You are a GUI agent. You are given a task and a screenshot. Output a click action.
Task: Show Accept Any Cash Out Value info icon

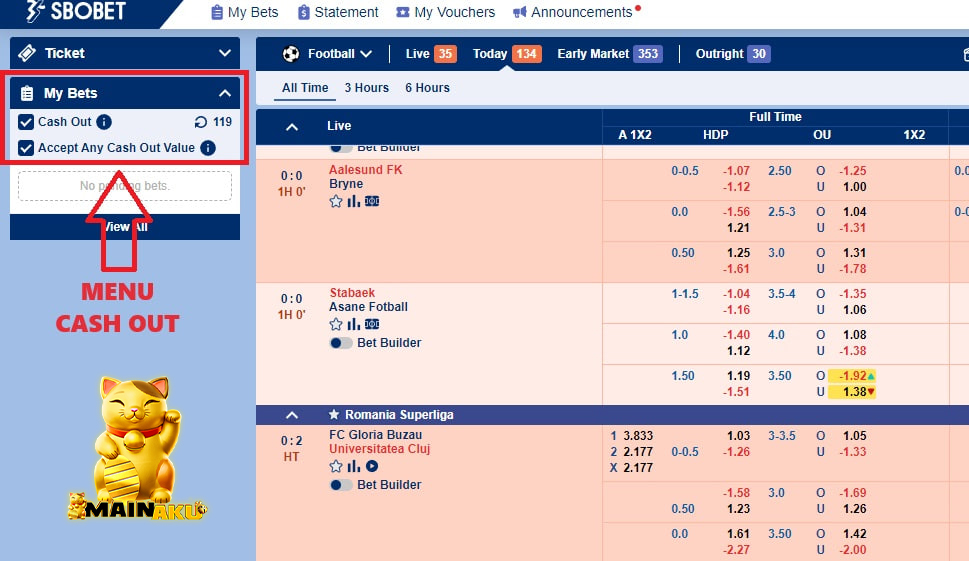pos(208,148)
